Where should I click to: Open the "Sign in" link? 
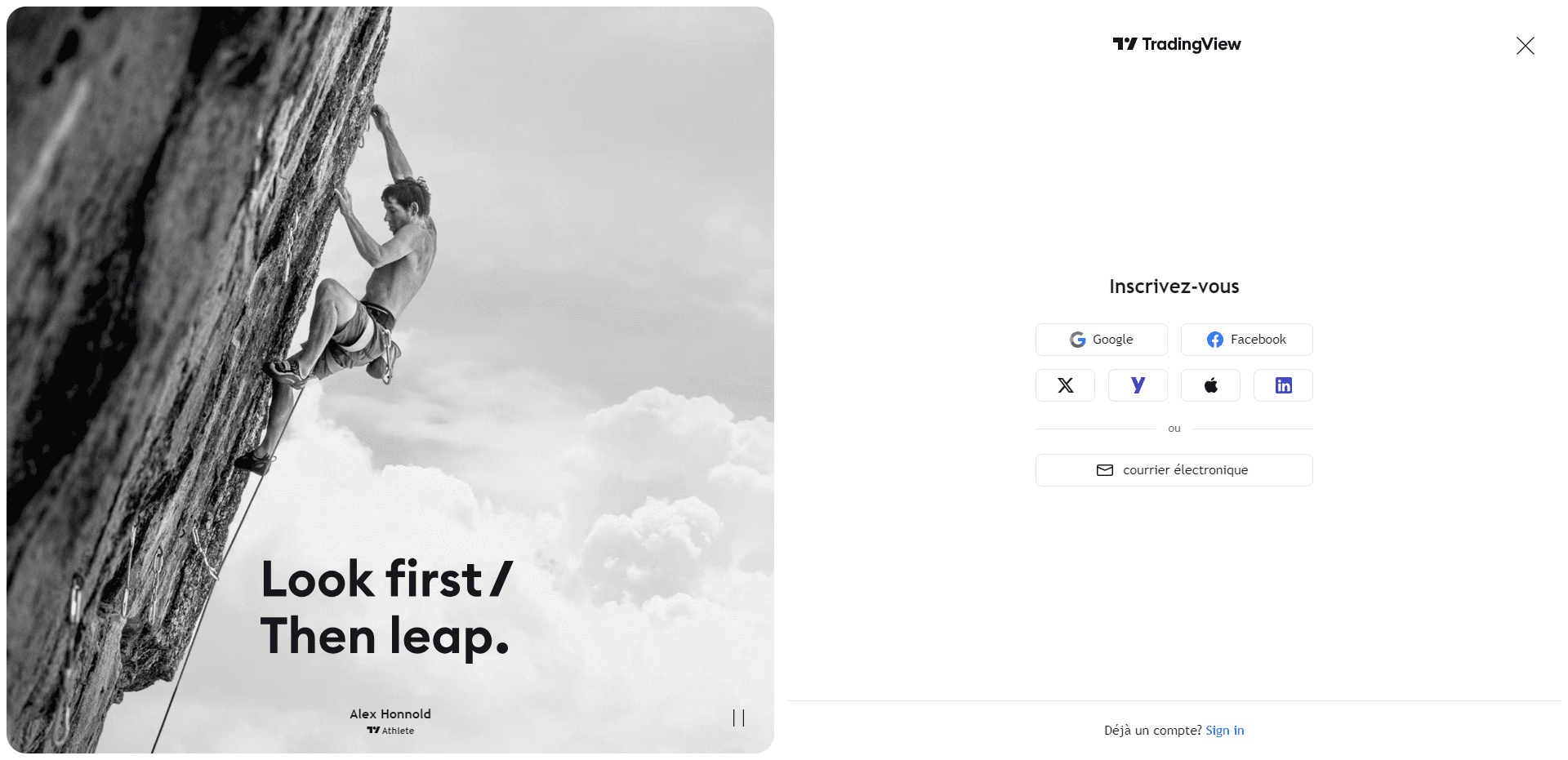[x=1224, y=731]
